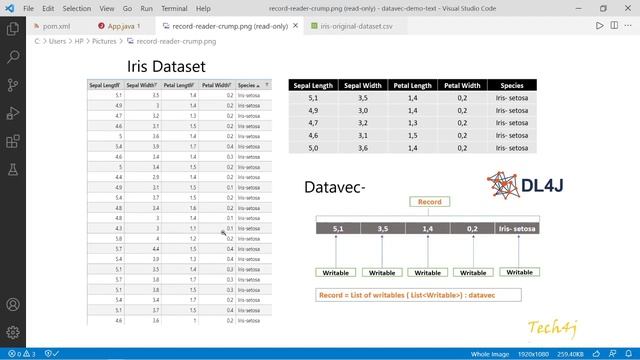The height and width of the screenshot is (360, 640).
Task: Open the Run and Debug view
Action: pos(13,113)
